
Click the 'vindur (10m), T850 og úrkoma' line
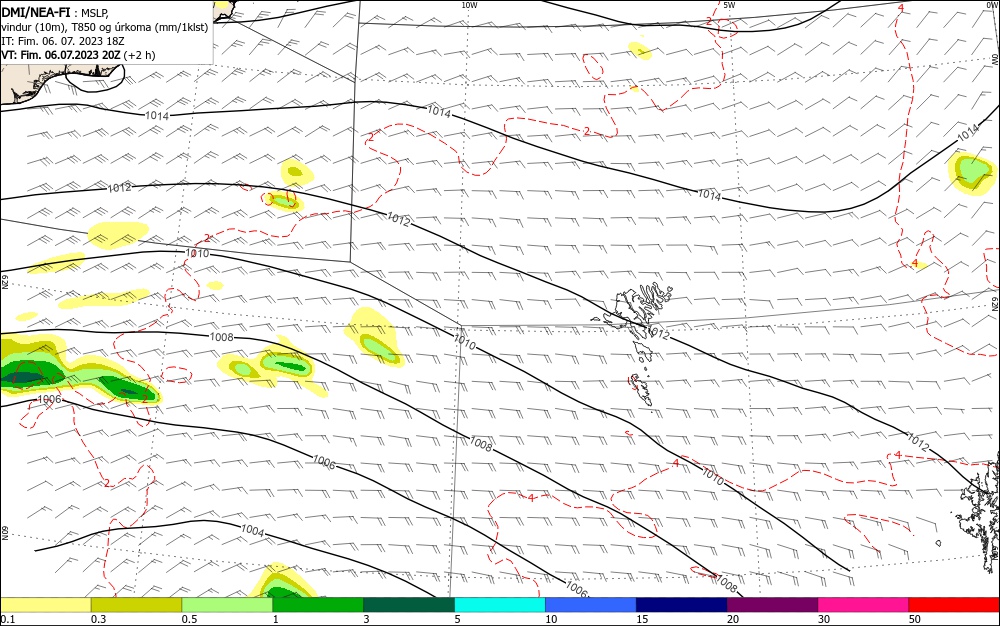tap(105, 27)
